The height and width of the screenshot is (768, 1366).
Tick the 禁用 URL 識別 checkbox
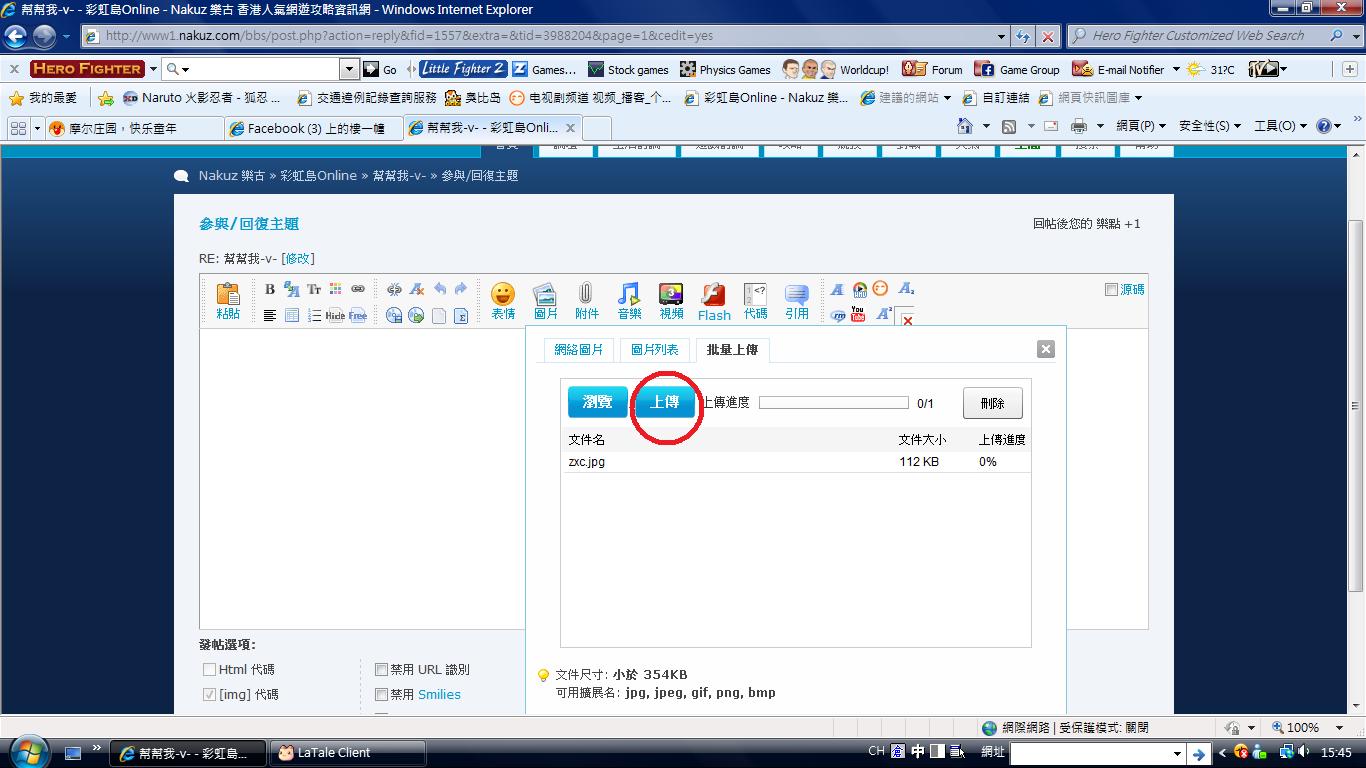381,669
